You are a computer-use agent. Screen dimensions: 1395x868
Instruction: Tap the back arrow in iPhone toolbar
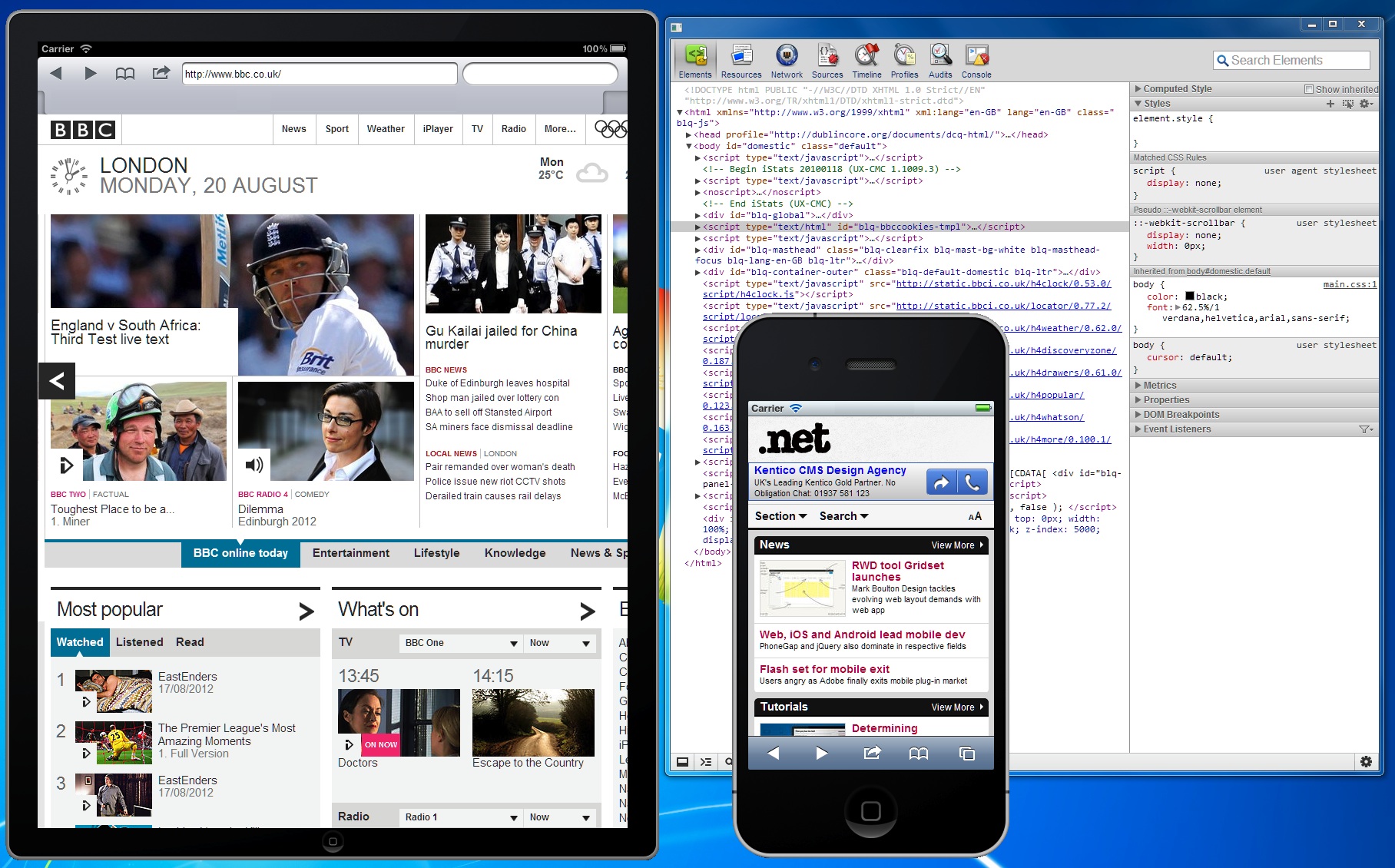pos(774,753)
